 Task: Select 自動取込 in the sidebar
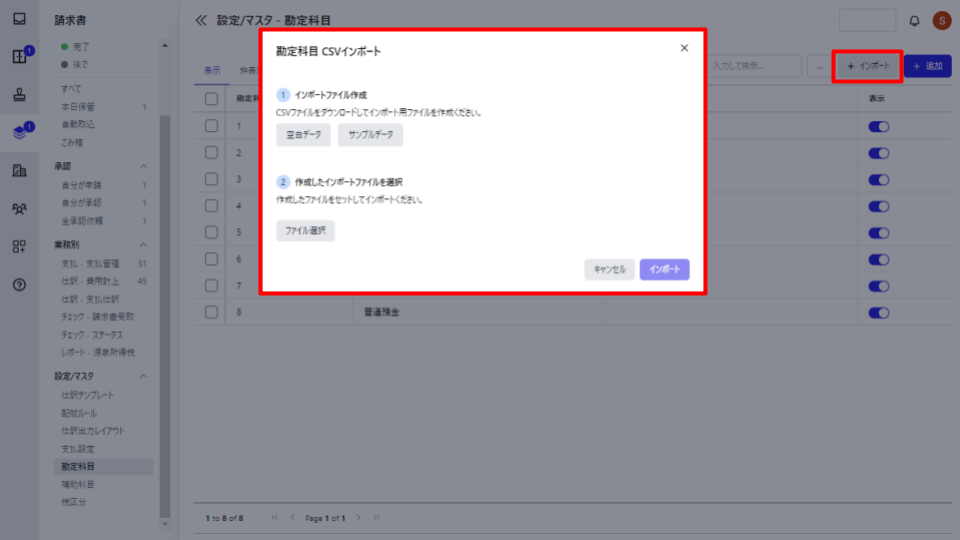pyautogui.click(x=78, y=124)
